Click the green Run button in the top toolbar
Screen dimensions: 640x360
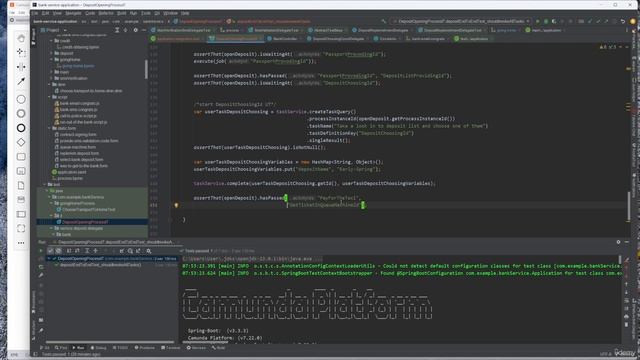538,21
